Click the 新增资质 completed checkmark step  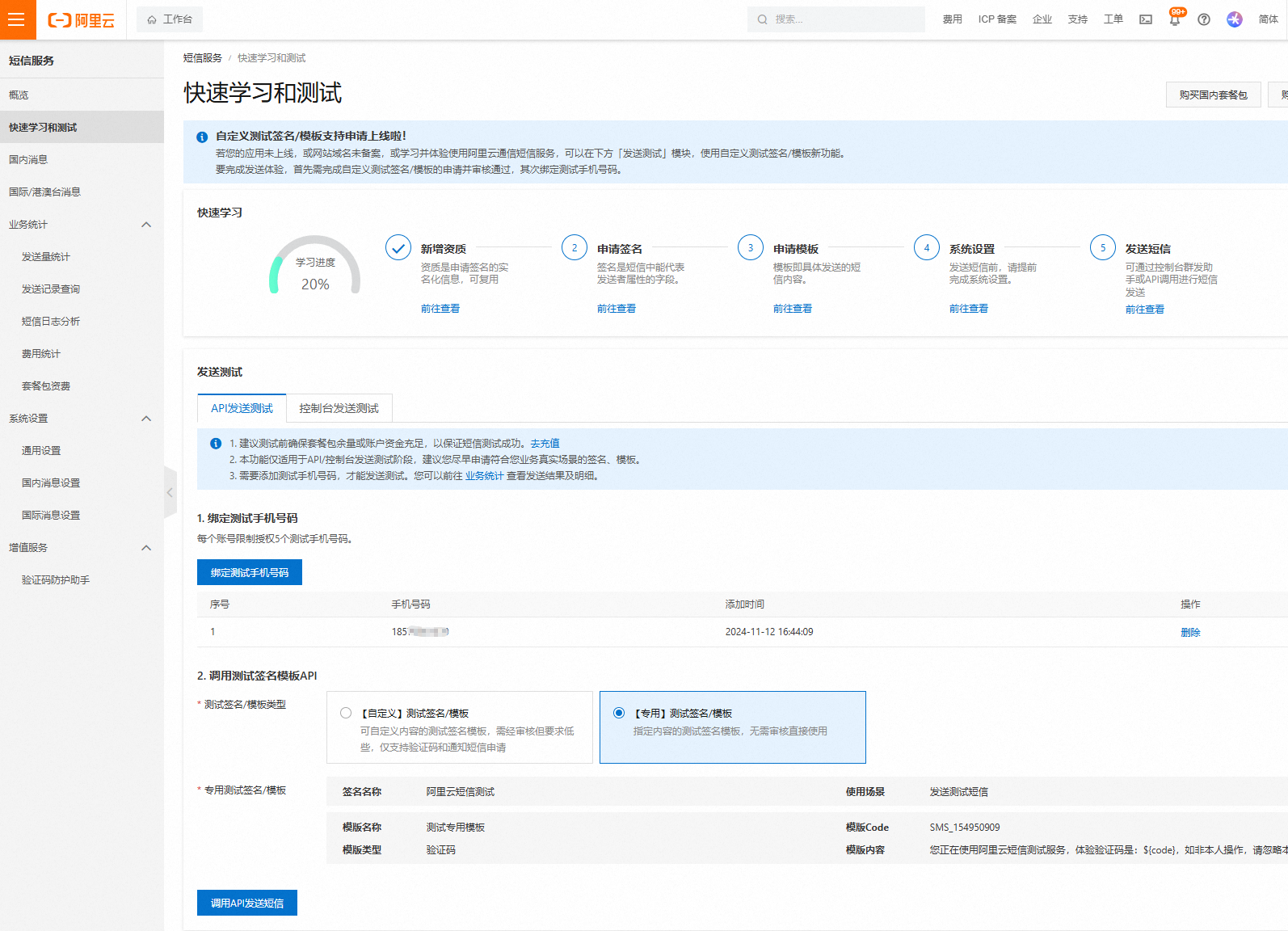[x=398, y=247]
